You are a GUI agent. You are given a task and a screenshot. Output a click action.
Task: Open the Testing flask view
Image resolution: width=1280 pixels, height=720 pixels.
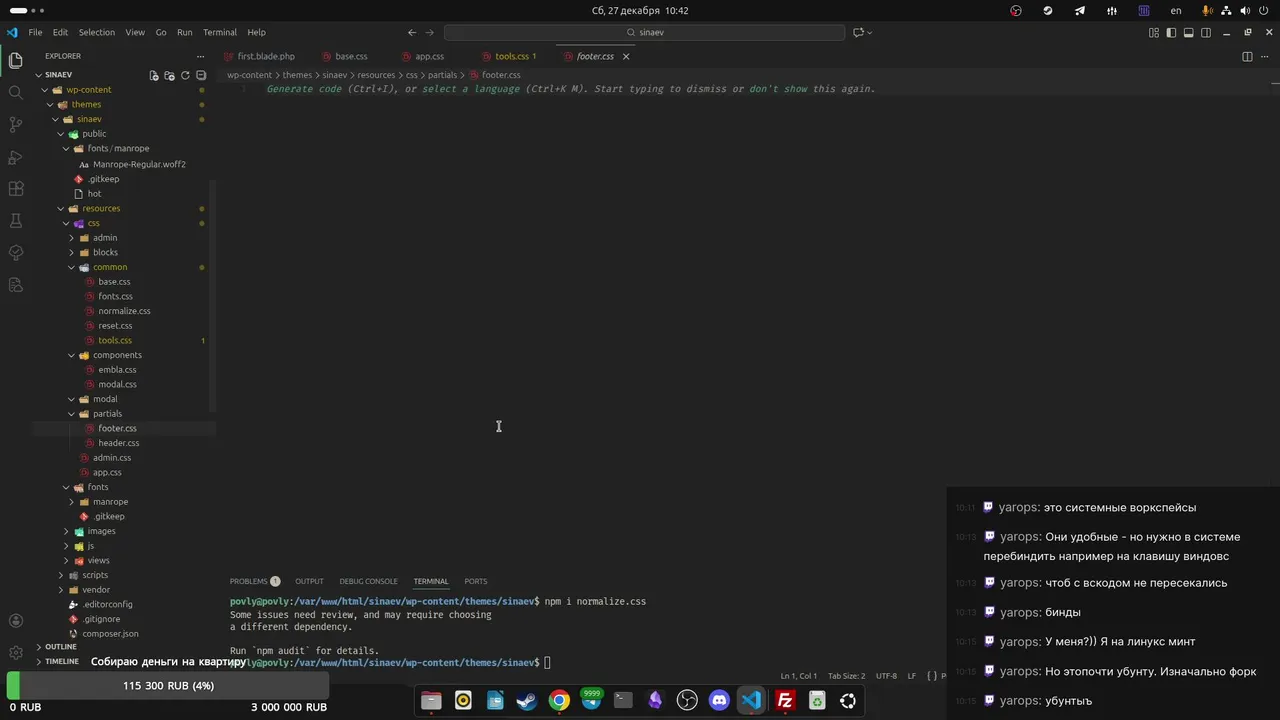pyautogui.click(x=15, y=221)
